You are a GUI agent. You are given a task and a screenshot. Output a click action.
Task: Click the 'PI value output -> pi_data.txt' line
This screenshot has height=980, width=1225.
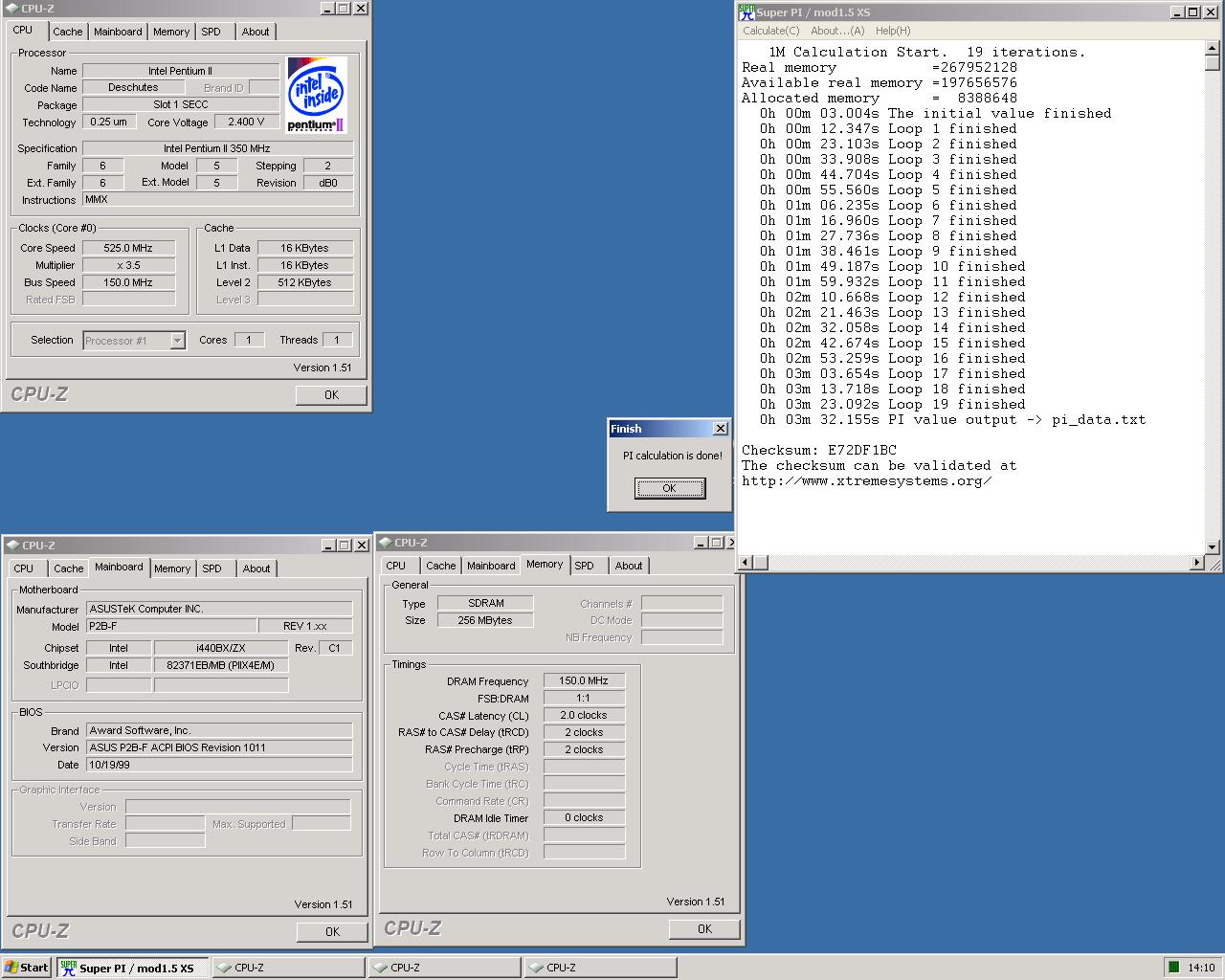click(x=1016, y=419)
